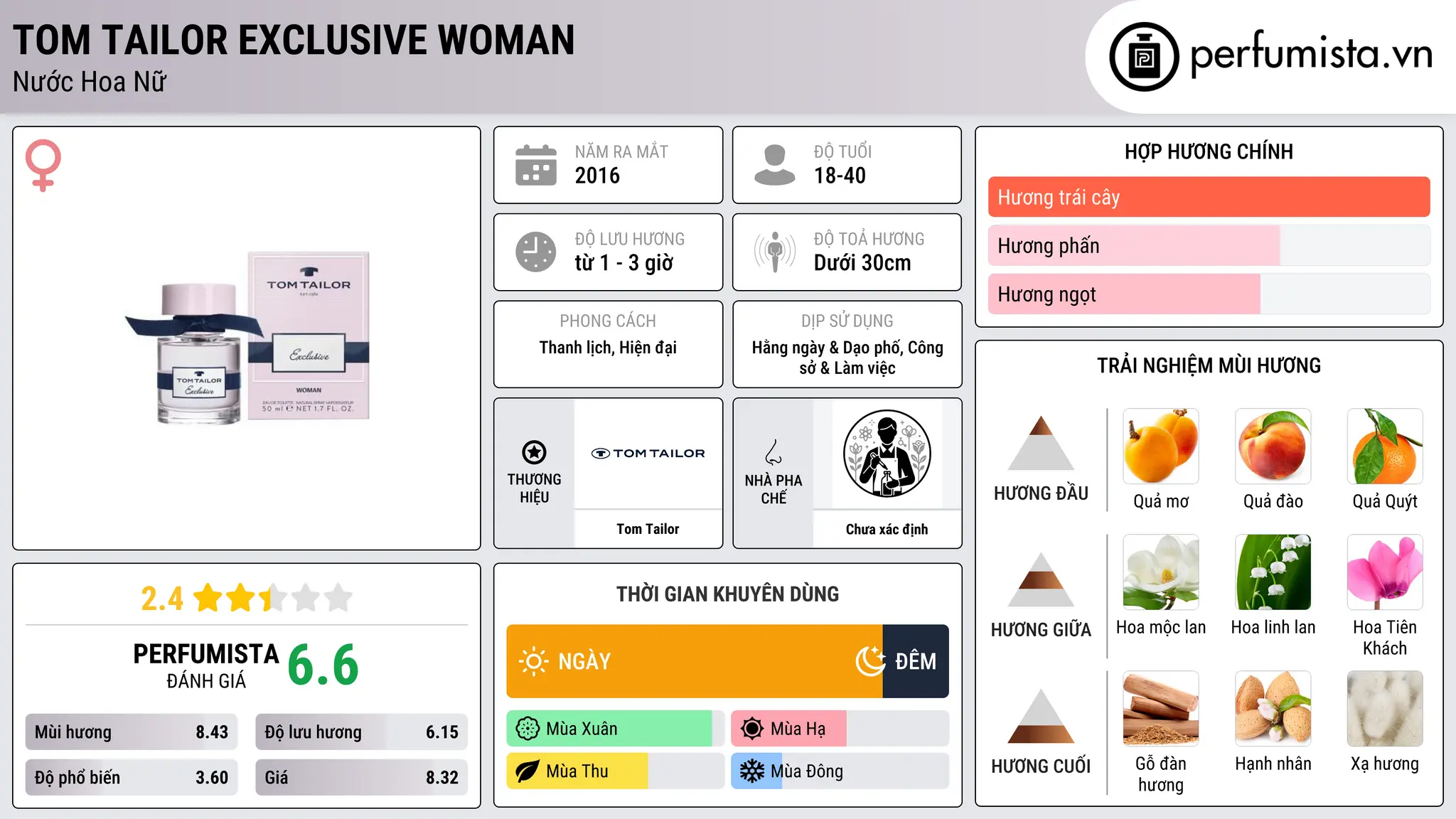Click the Tom Tailor brand logo

[648, 453]
